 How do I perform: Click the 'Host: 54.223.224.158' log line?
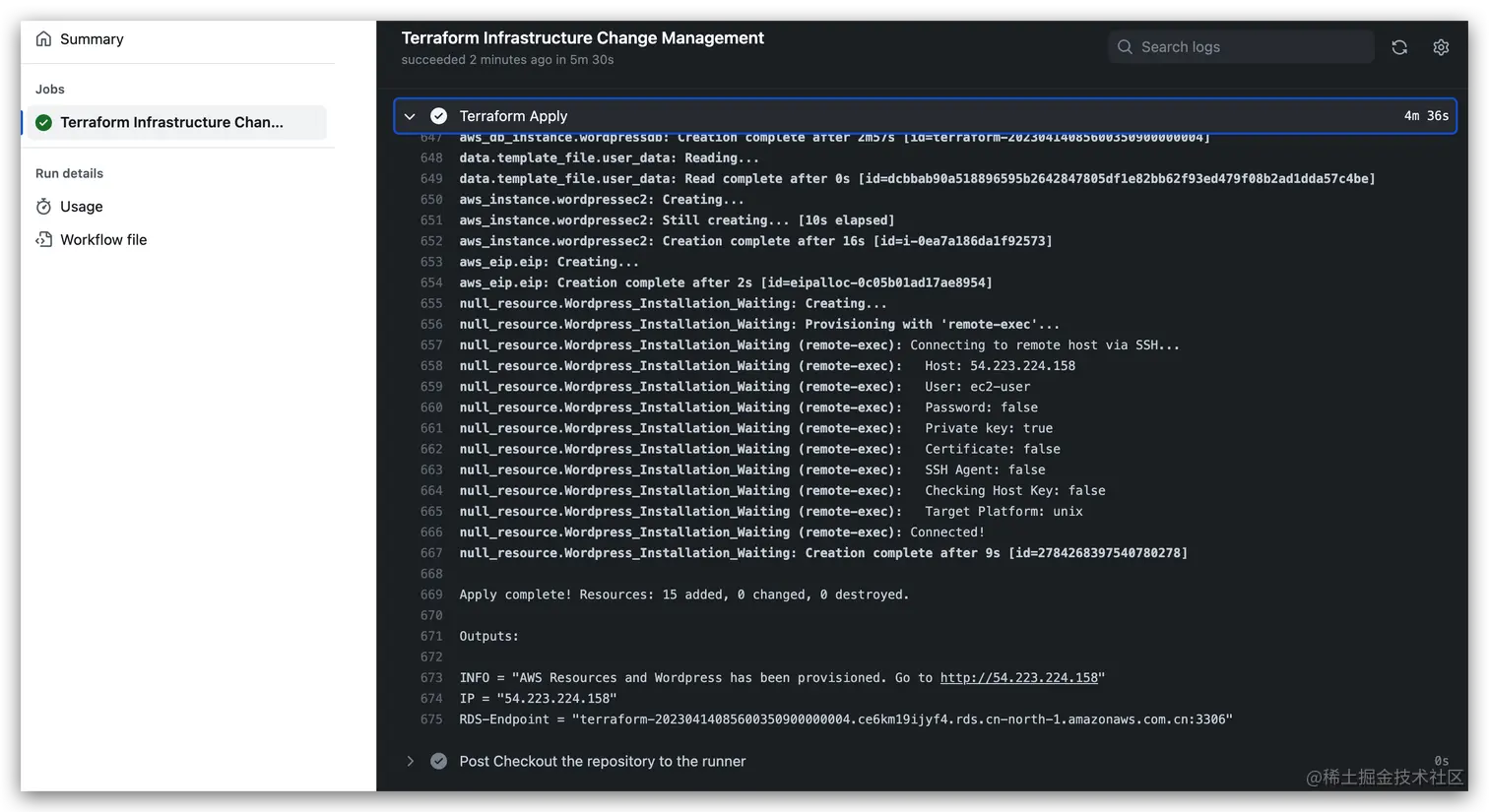coord(767,366)
